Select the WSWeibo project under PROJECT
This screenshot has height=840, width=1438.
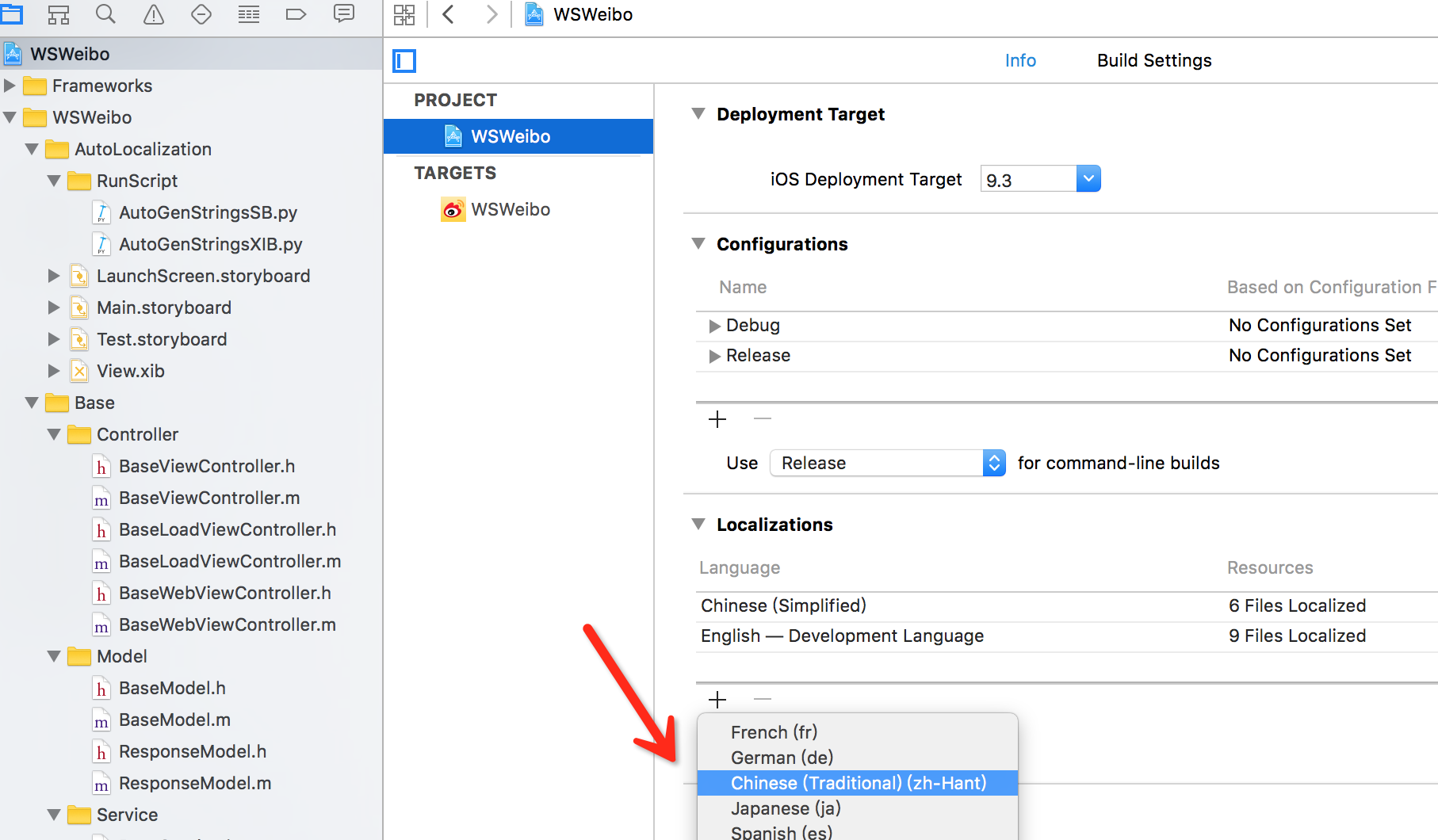pos(518,136)
